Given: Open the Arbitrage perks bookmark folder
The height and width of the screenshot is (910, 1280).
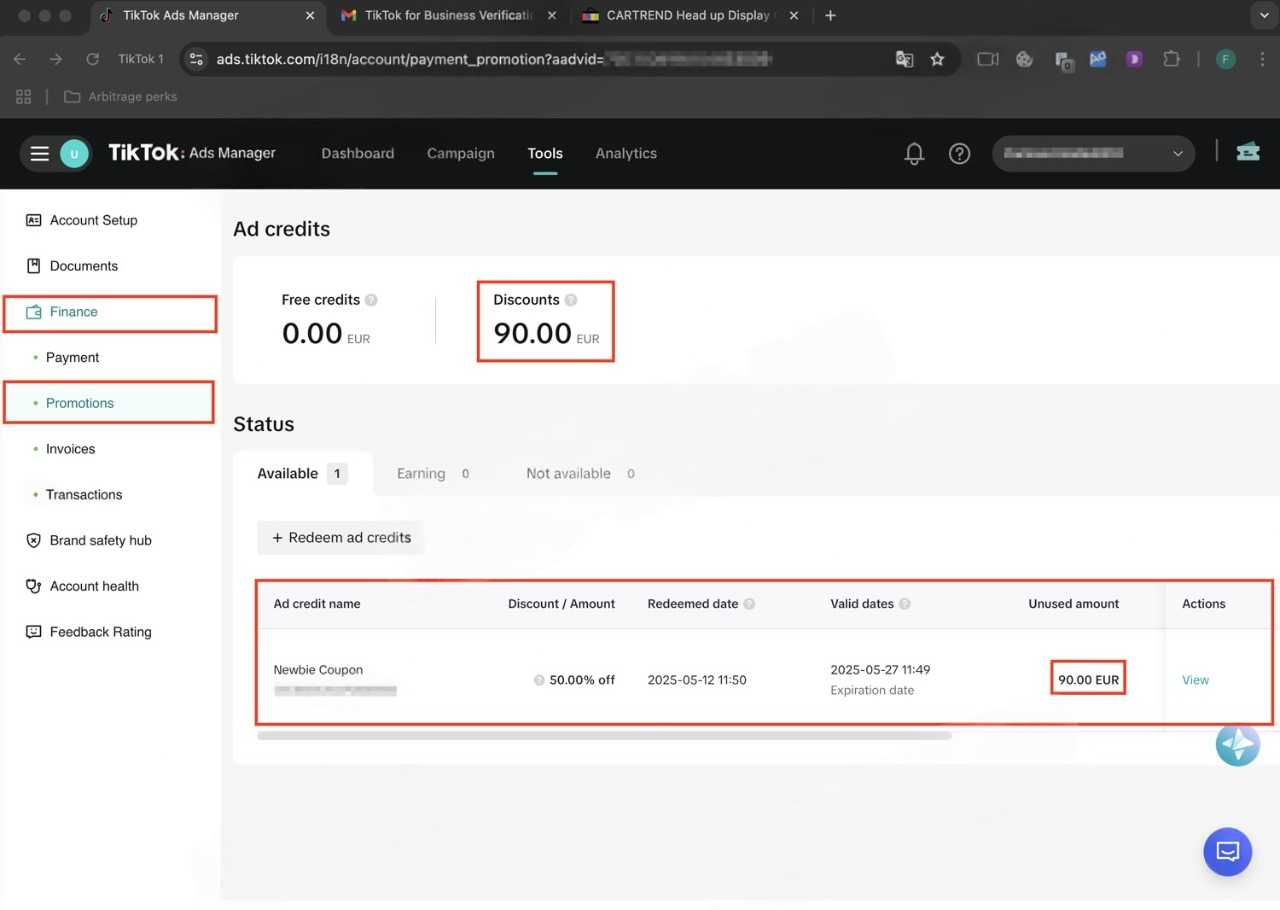Looking at the screenshot, I should tap(120, 97).
